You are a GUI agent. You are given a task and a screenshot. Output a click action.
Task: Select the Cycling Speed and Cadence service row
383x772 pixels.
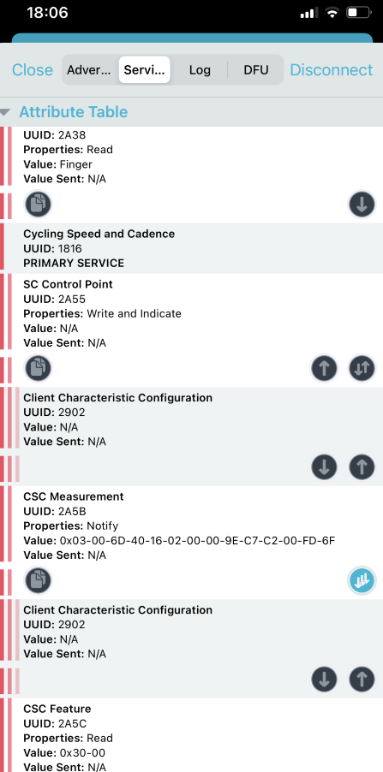pyautogui.click(x=192, y=248)
